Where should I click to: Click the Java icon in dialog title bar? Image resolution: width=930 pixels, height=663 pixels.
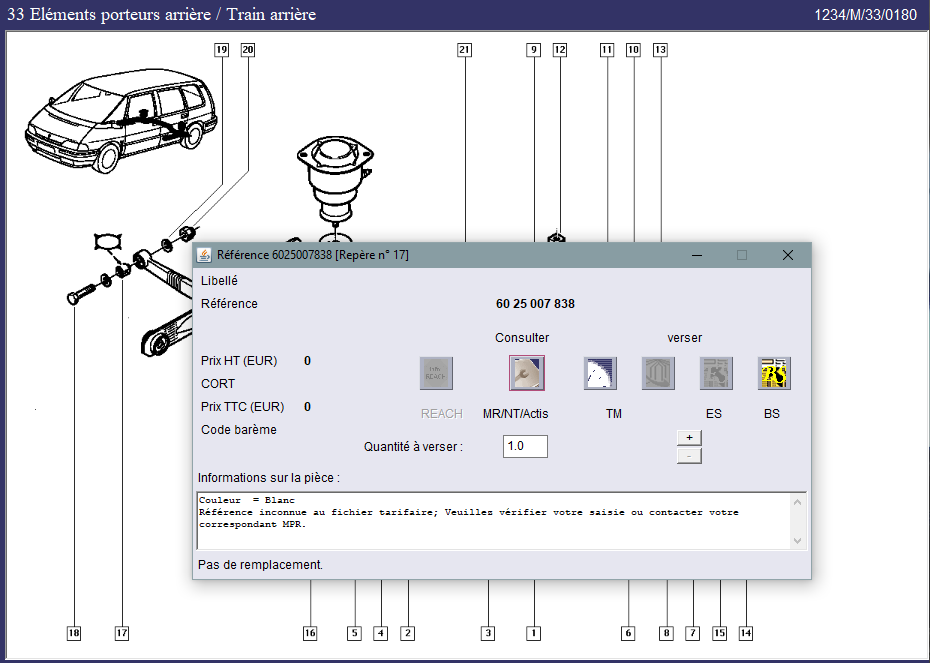(x=204, y=255)
